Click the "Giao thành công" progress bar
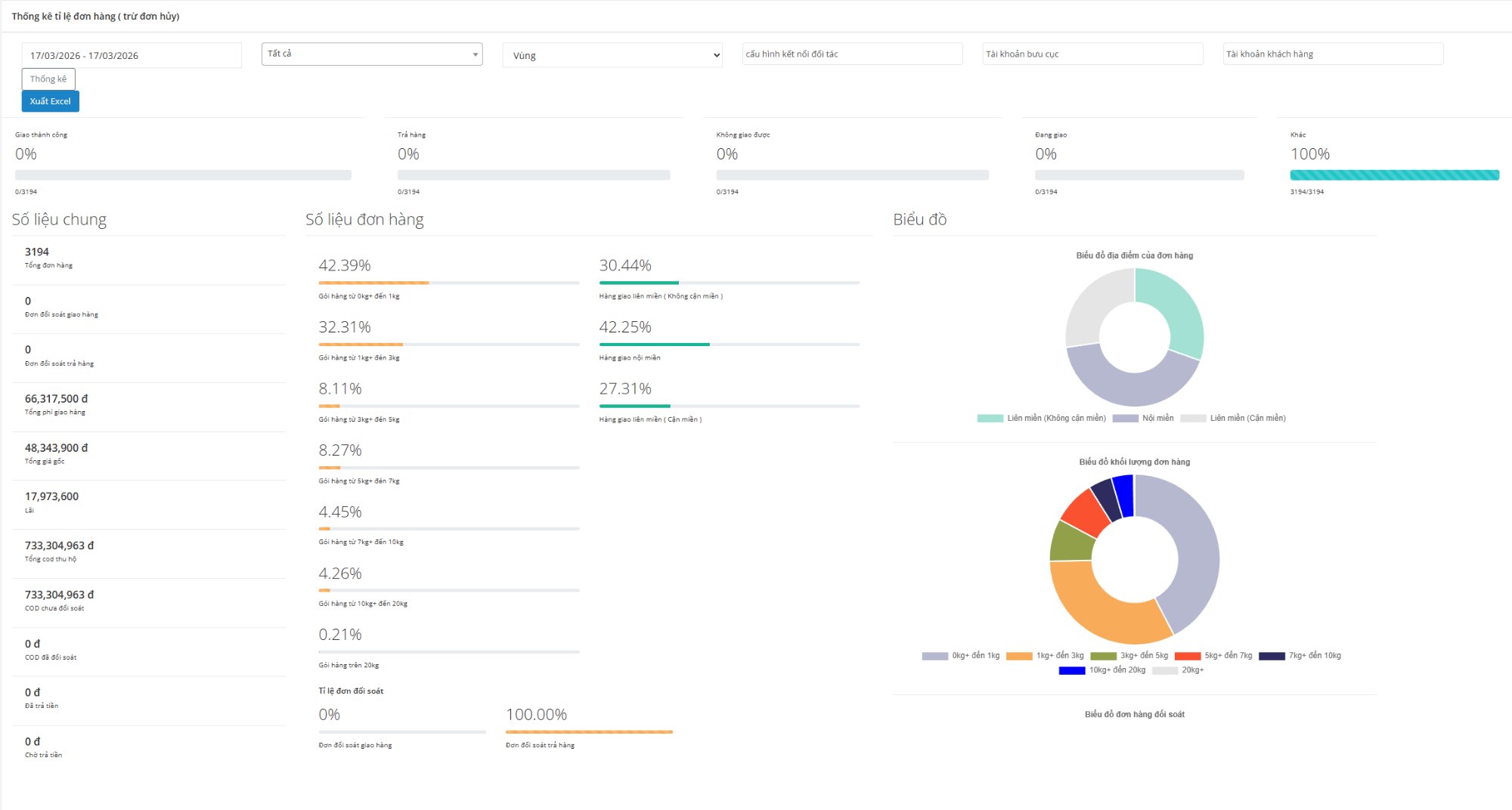1512x810 pixels. (x=181, y=174)
